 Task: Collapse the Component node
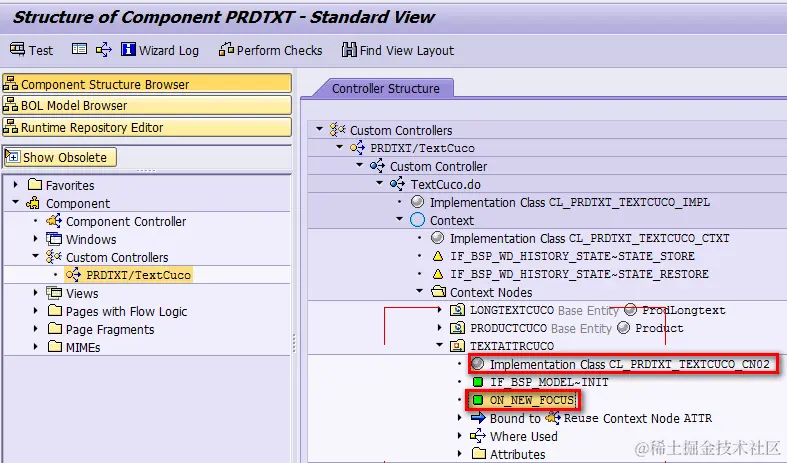point(16,202)
